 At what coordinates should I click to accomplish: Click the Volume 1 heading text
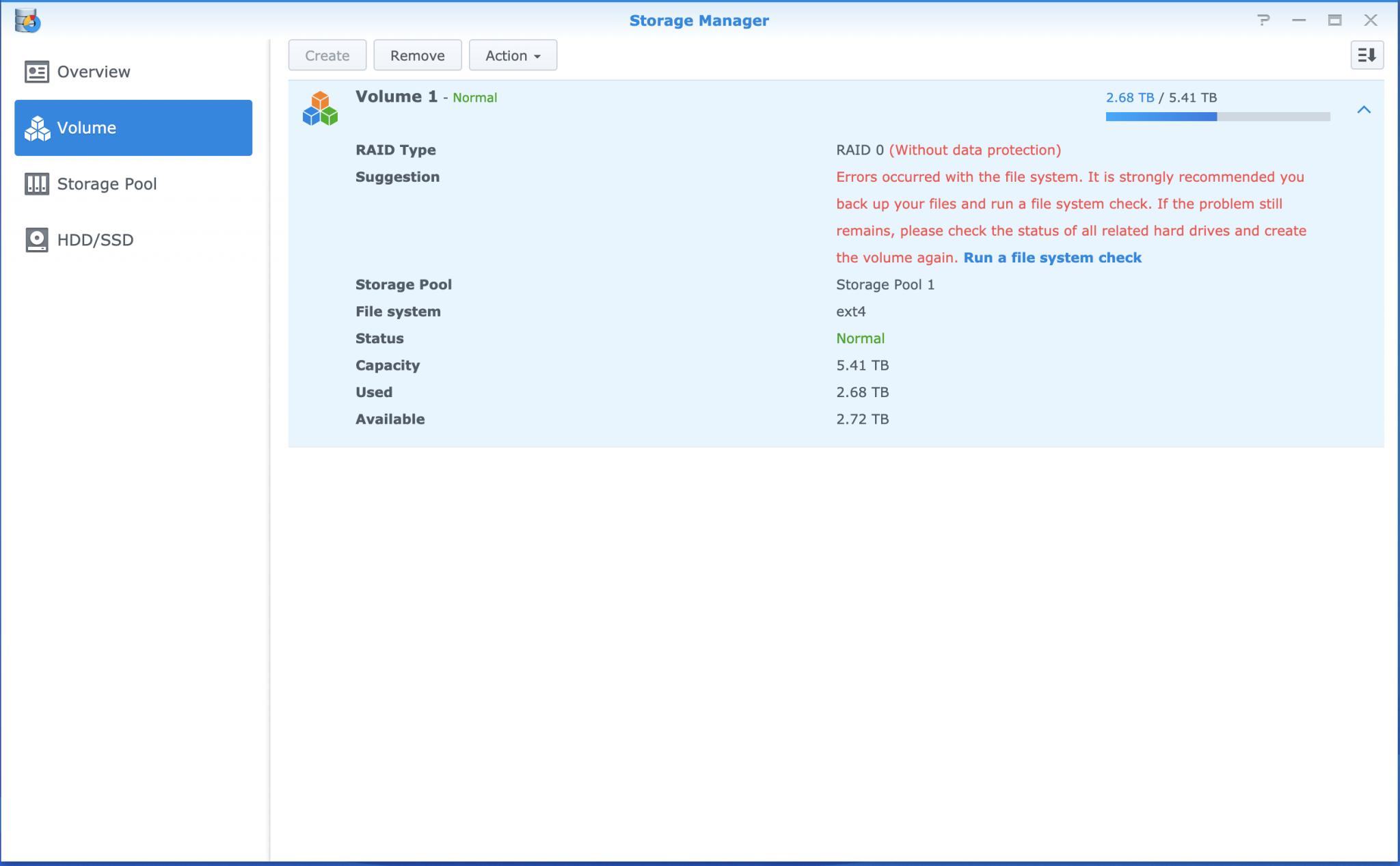(396, 96)
